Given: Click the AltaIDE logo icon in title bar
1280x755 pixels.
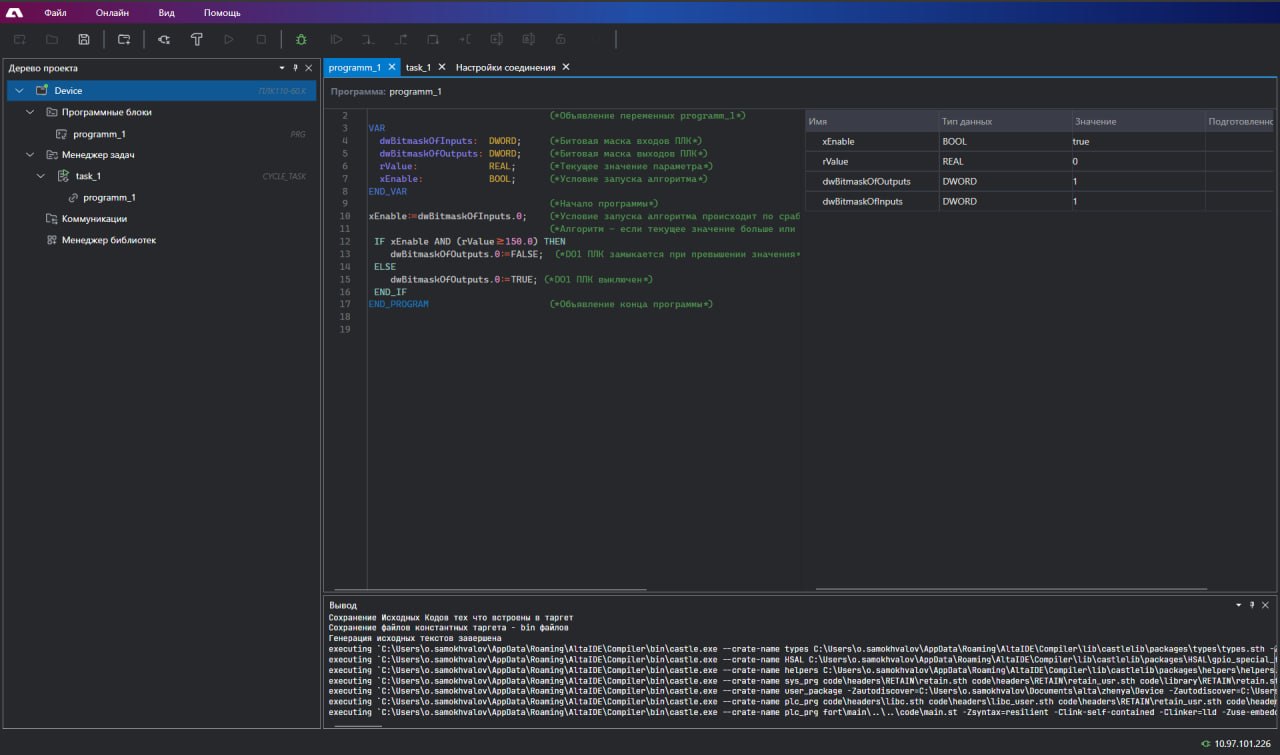Looking at the screenshot, I should 14,13.
